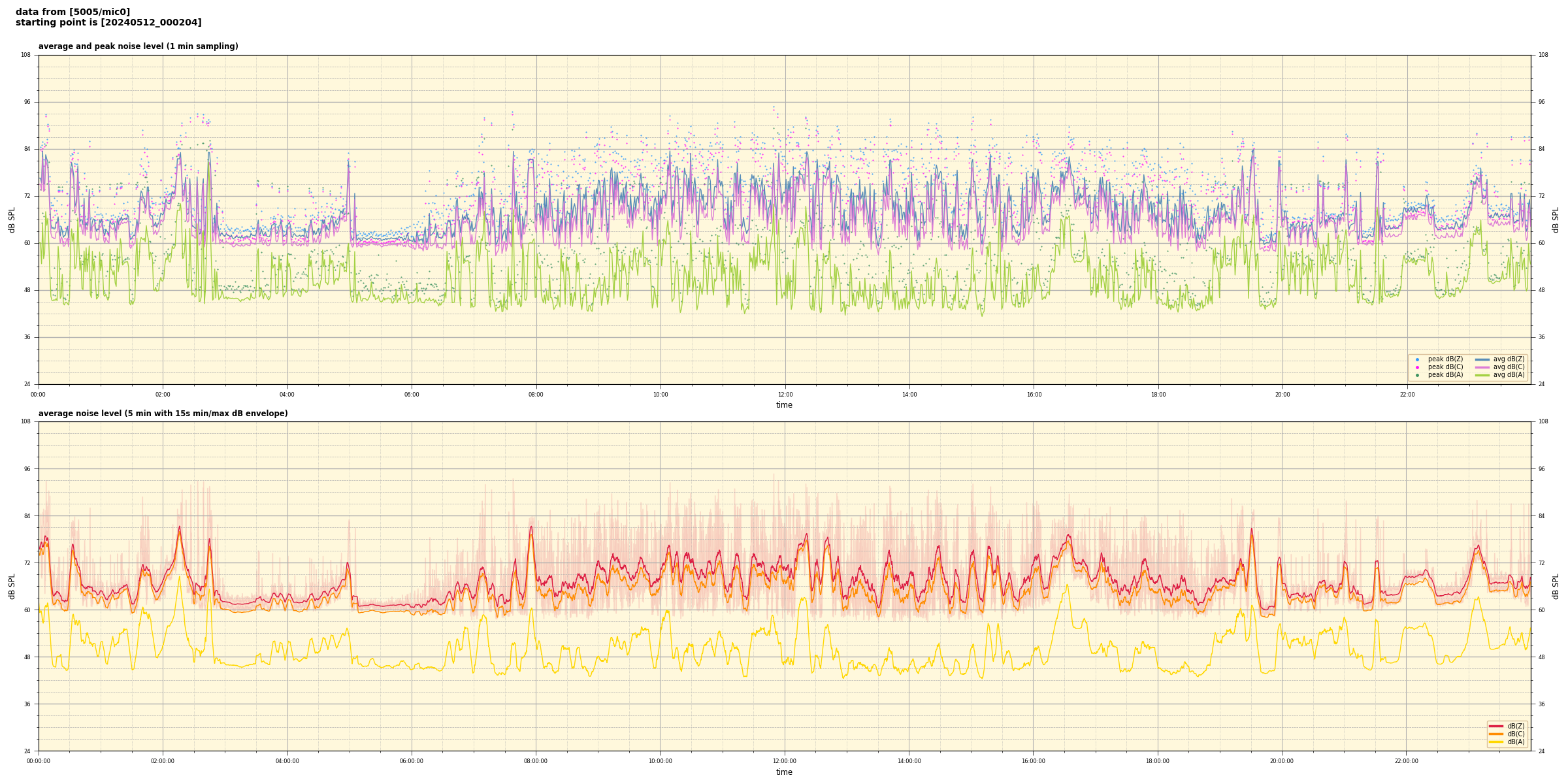Screen dimensions: 1568x784
Task: Click the bottom chart's left 'dB SPL' label
Action: point(12,586)
